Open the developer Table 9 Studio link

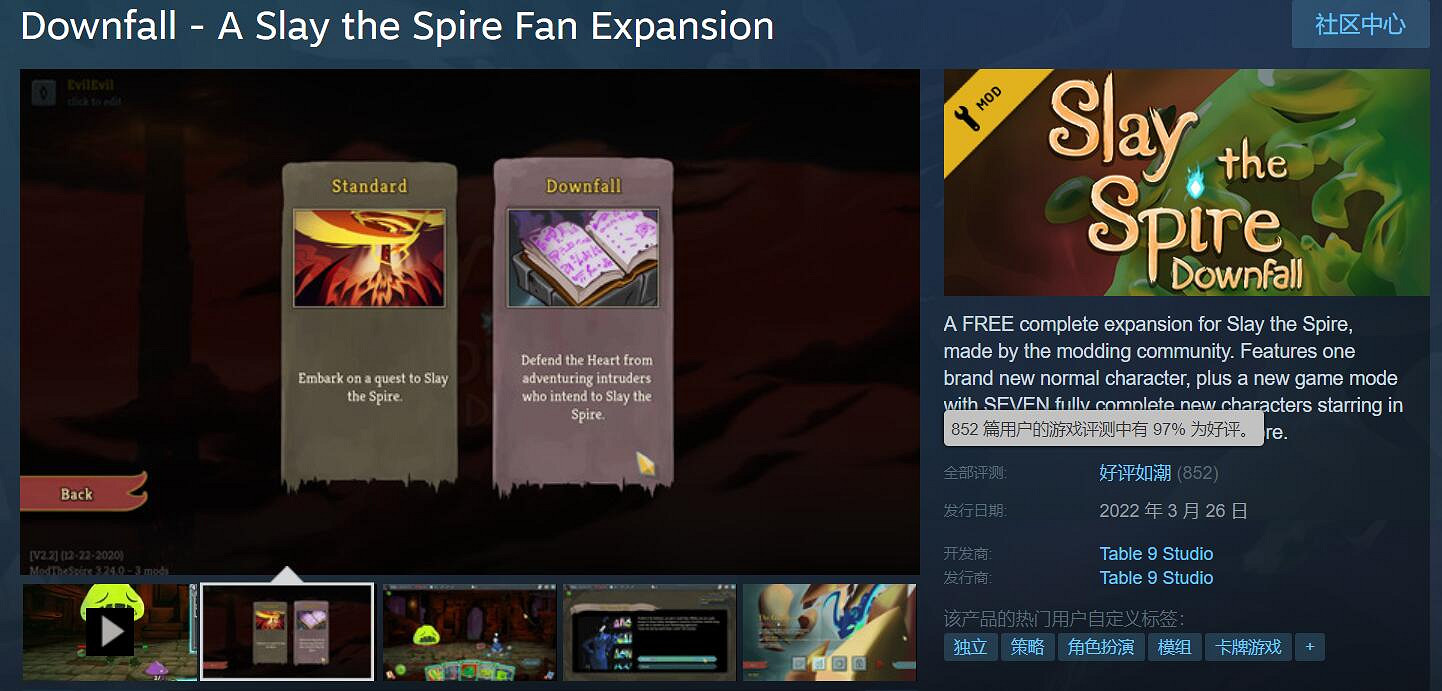click(x=1156, y=554)
